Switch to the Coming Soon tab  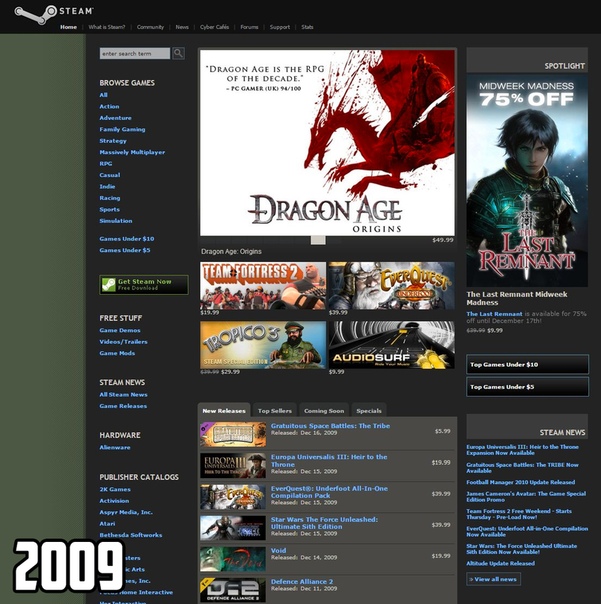click(324, 411)
